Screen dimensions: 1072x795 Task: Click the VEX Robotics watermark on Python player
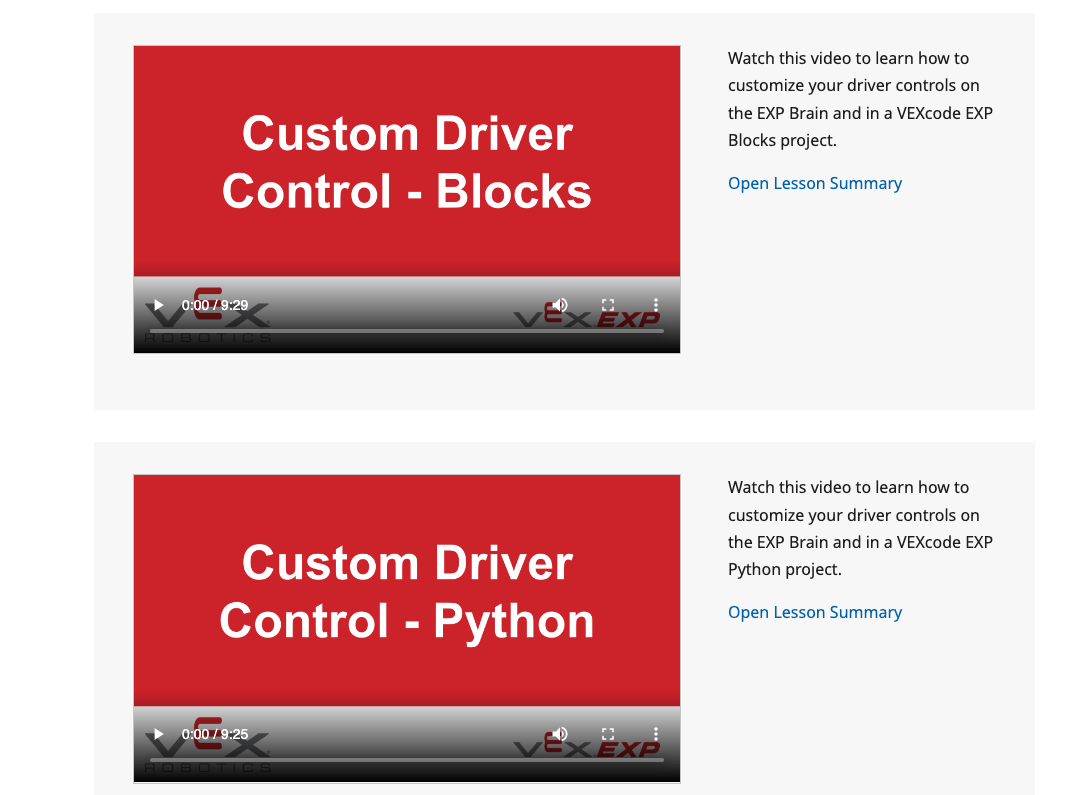coord(207,749)
